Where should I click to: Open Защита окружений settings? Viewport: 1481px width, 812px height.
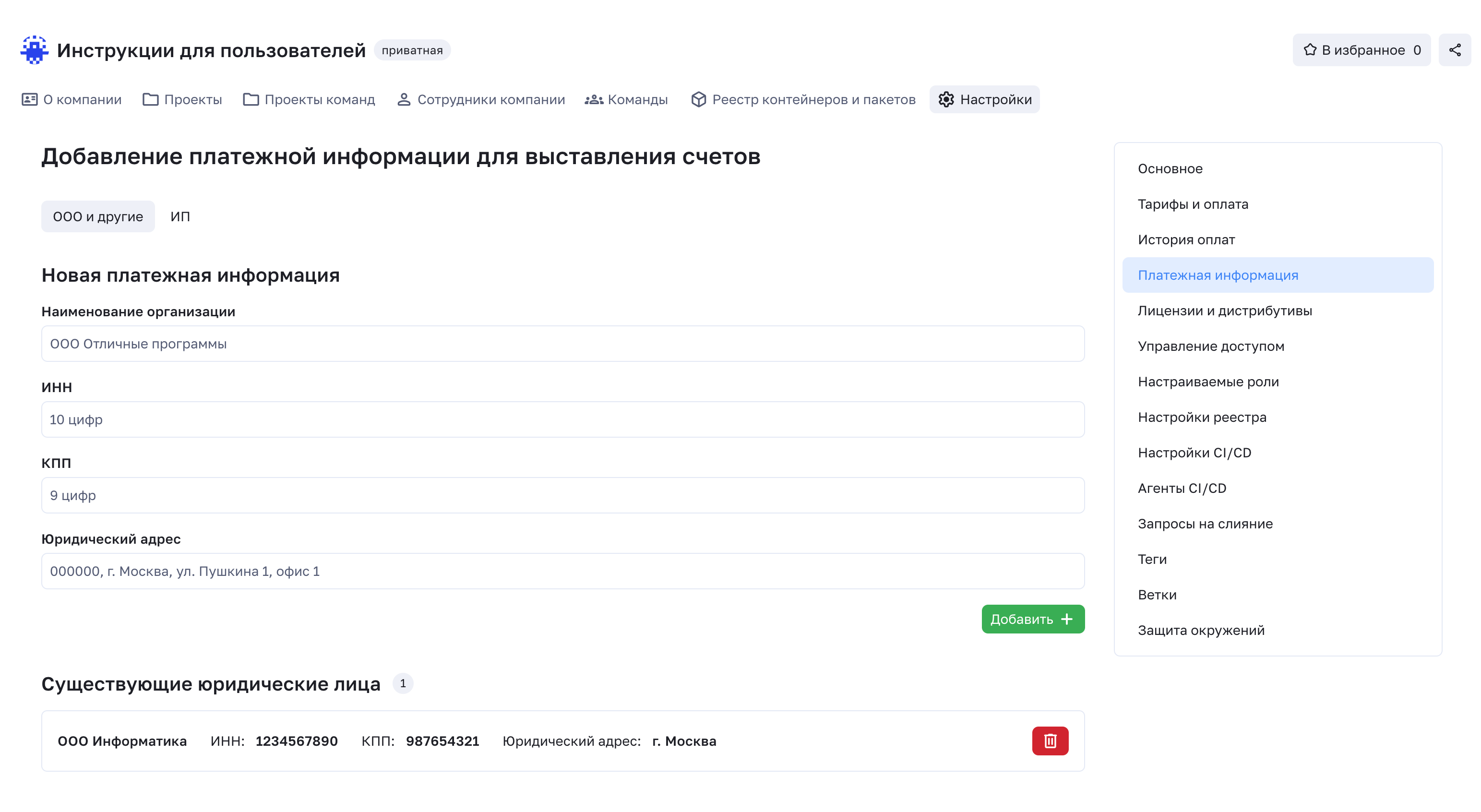click(1201, 630)
